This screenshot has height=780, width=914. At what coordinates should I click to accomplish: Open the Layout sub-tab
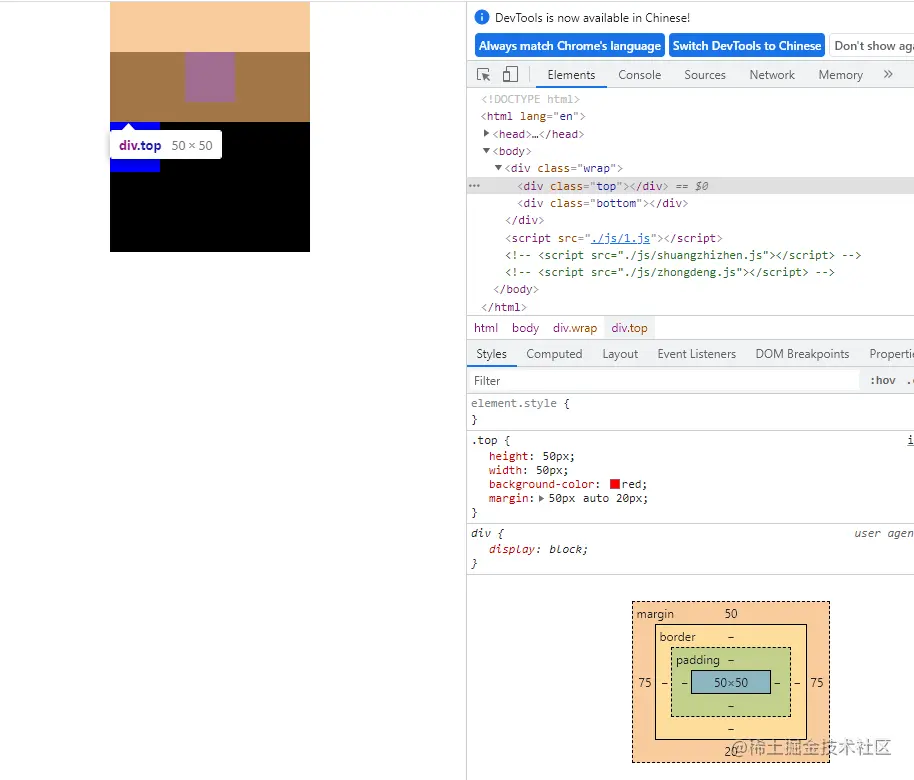click(620, 354)
